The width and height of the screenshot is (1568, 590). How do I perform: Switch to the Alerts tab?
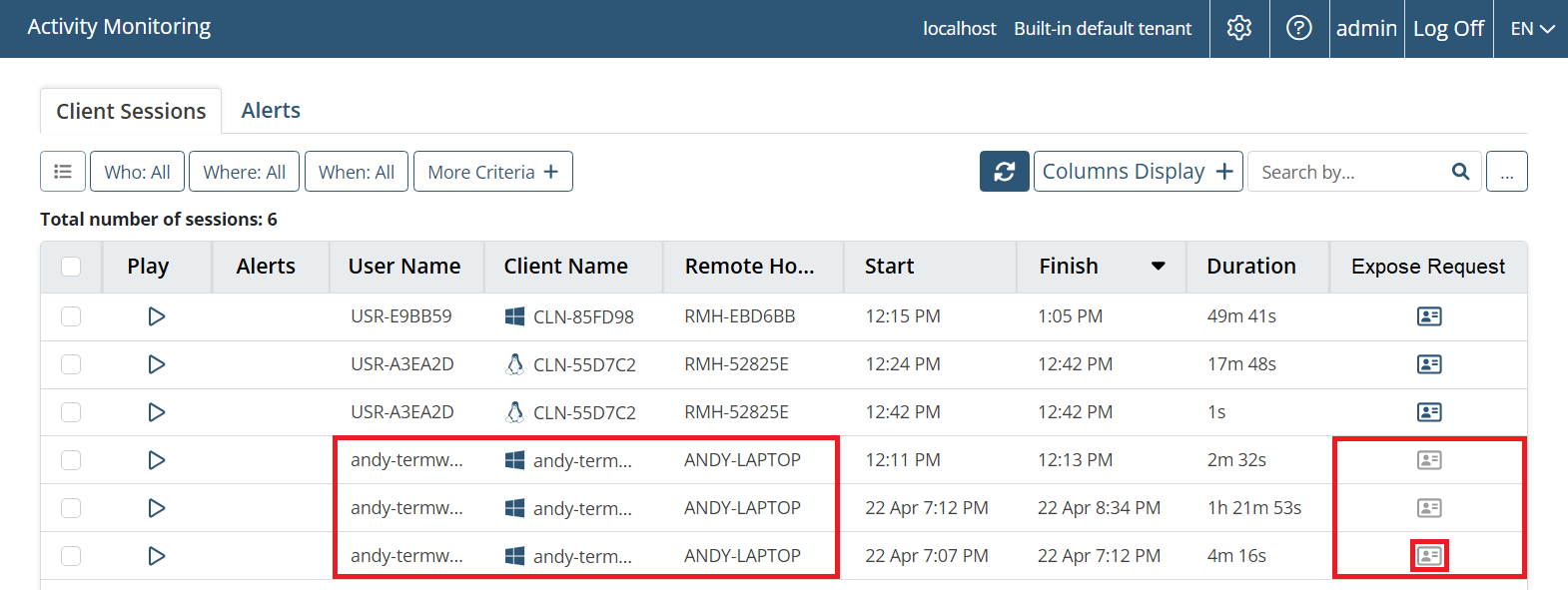click(271, 111)
